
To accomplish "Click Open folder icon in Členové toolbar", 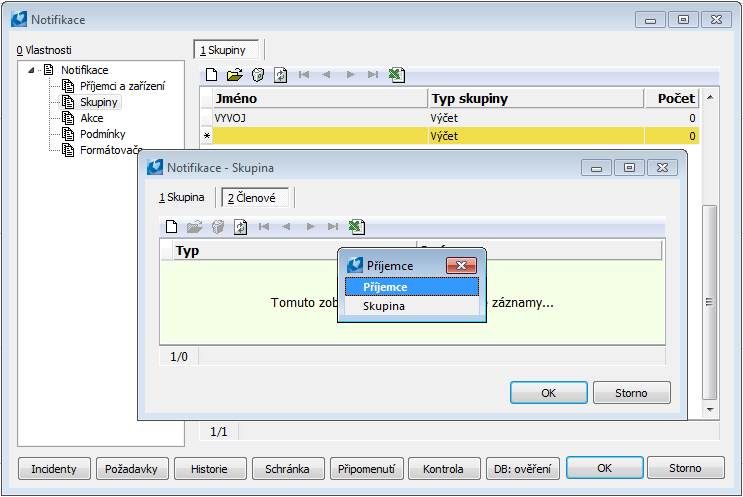I will point(195,227).
